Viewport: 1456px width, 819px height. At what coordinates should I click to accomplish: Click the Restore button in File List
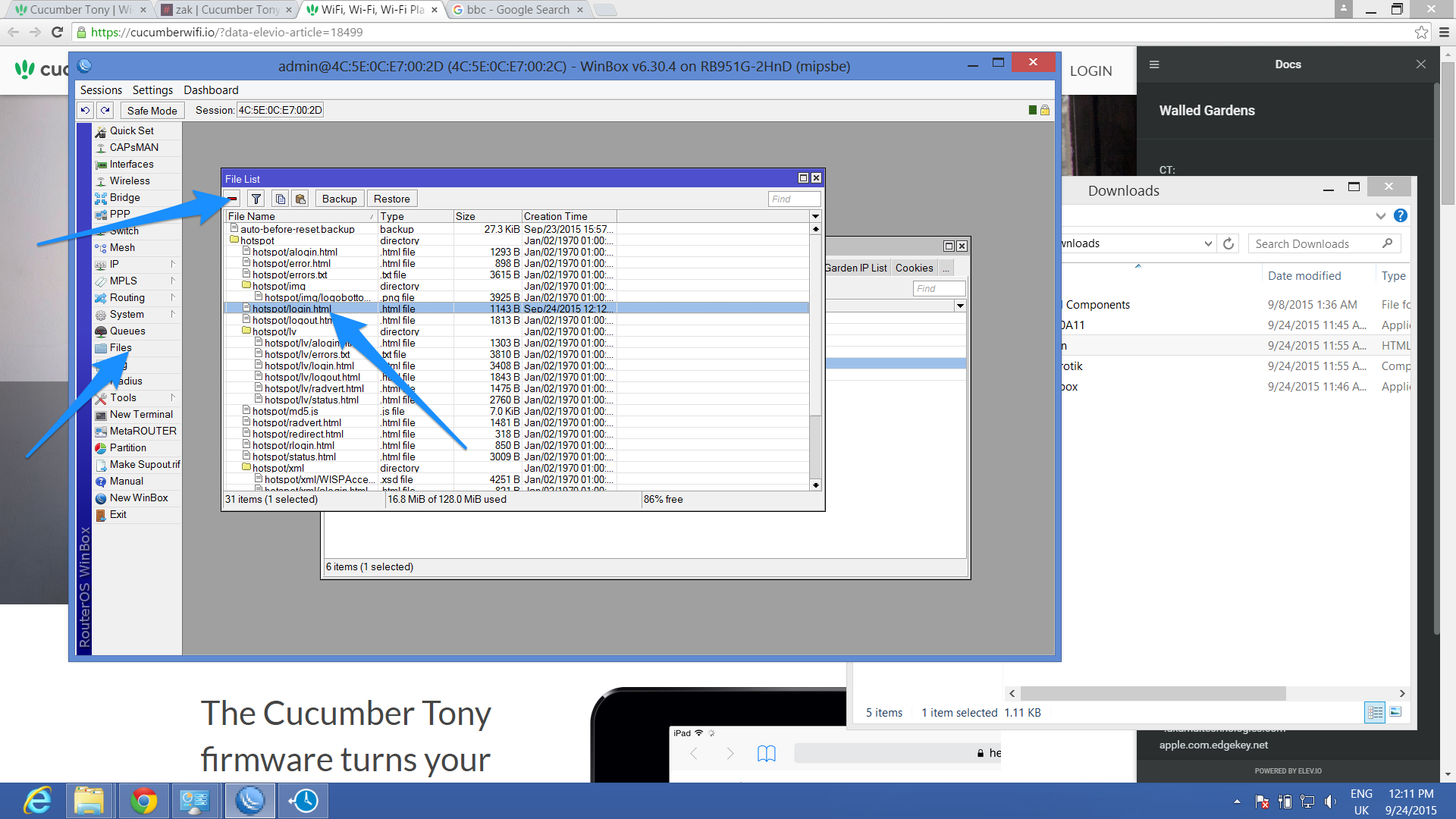[x=391, y=199]
